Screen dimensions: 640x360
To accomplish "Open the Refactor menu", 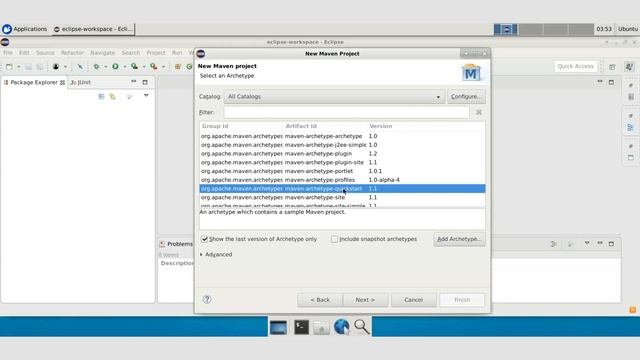I will (72, 53).
